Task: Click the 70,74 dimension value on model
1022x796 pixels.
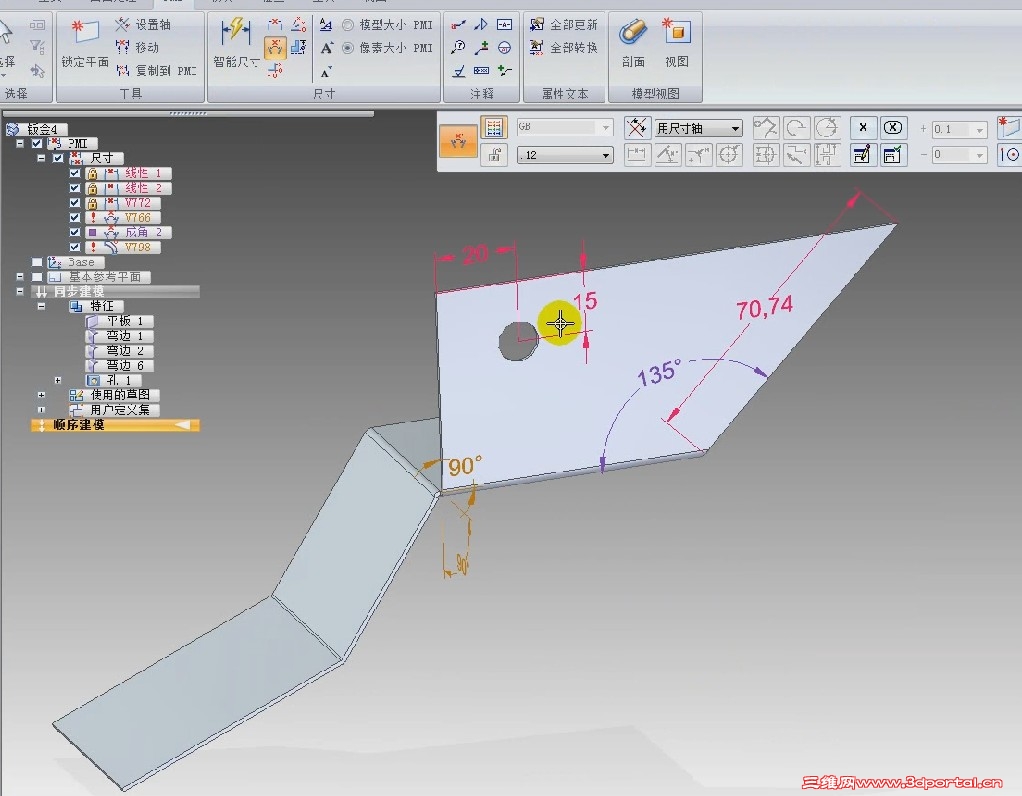Action: tap(764, 307)
